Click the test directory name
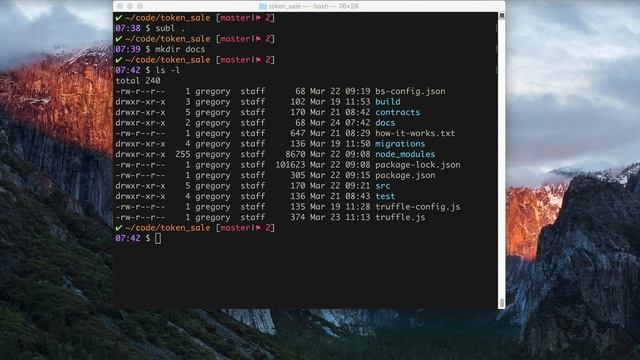 tap(385, 196)
